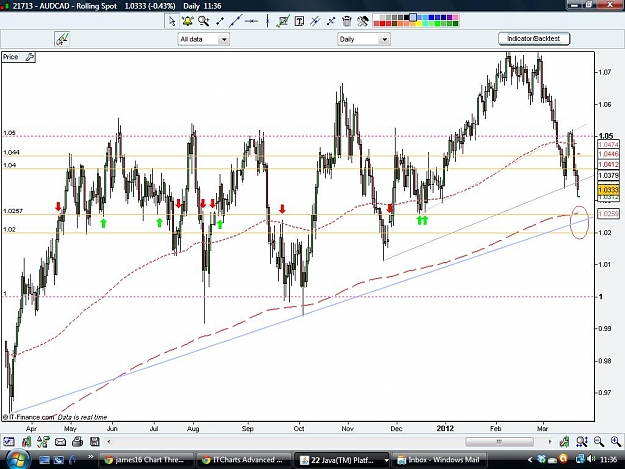The height and width of the screenshot is (469, 625).
Task: Click bottom-right candlestick chart icon
Action: (x=564, y=442)
